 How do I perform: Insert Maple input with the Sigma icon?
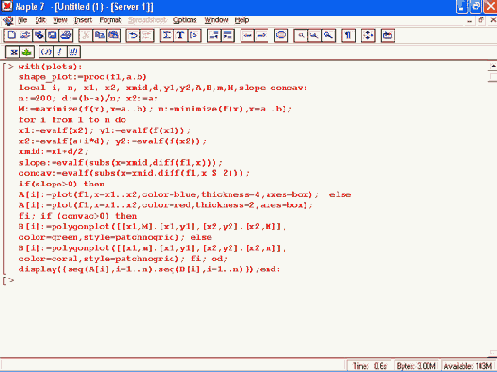pos(167,35)
